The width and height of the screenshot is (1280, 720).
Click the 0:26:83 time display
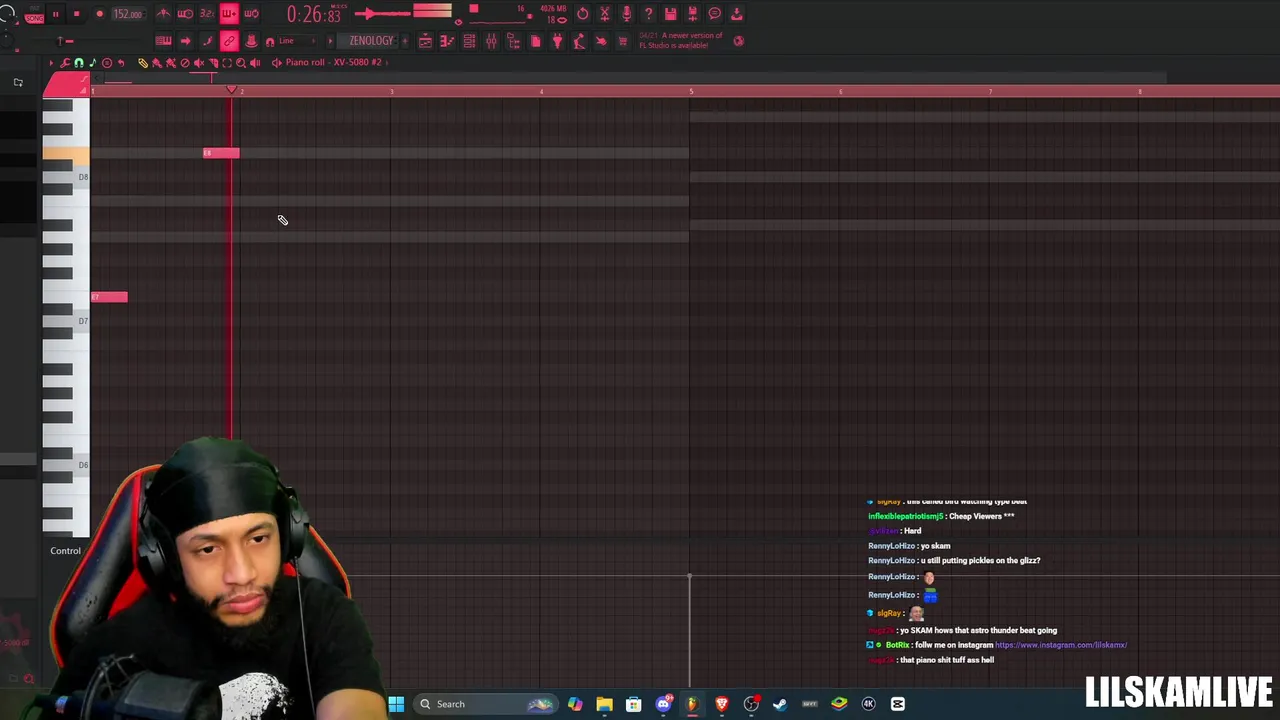314,14
